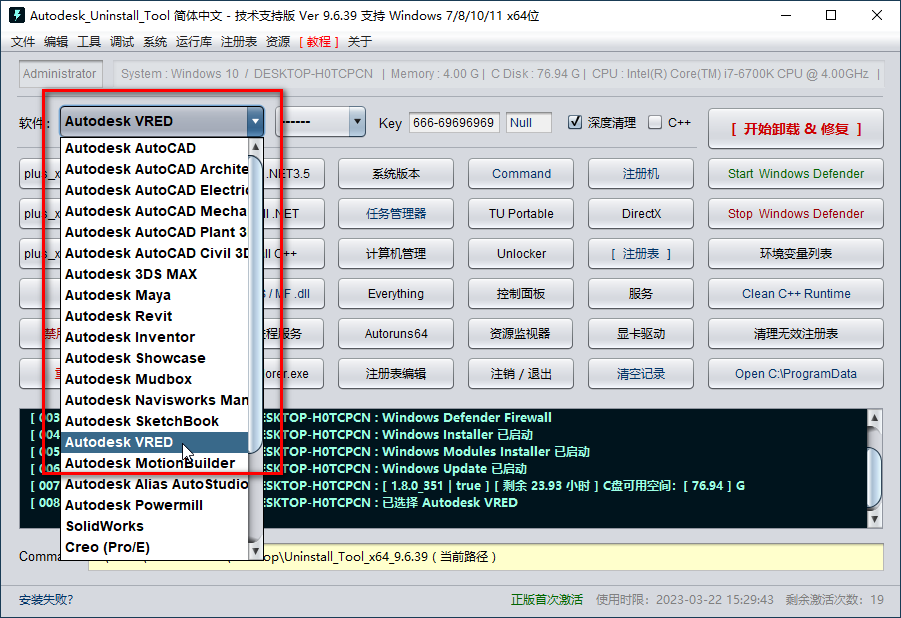The height and width of the screenshot is (618, 901).
Task: Open the 资源 menu
Action: [x=278, y=41]
